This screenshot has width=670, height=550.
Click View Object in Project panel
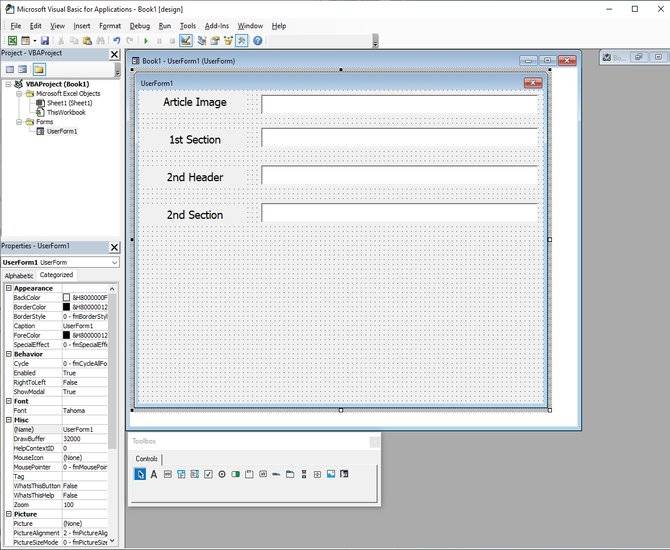click(x=23, y=69)
